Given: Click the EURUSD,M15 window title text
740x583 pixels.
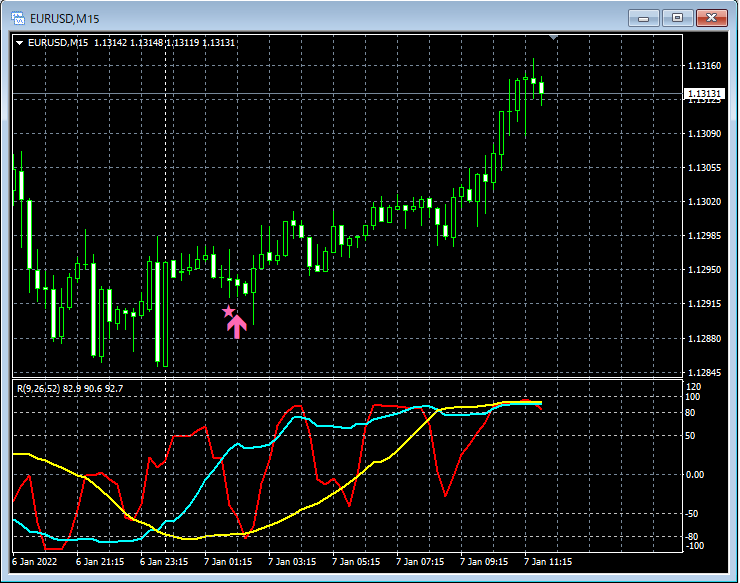Looking at the screenshot, I should (x=65, y=19).
